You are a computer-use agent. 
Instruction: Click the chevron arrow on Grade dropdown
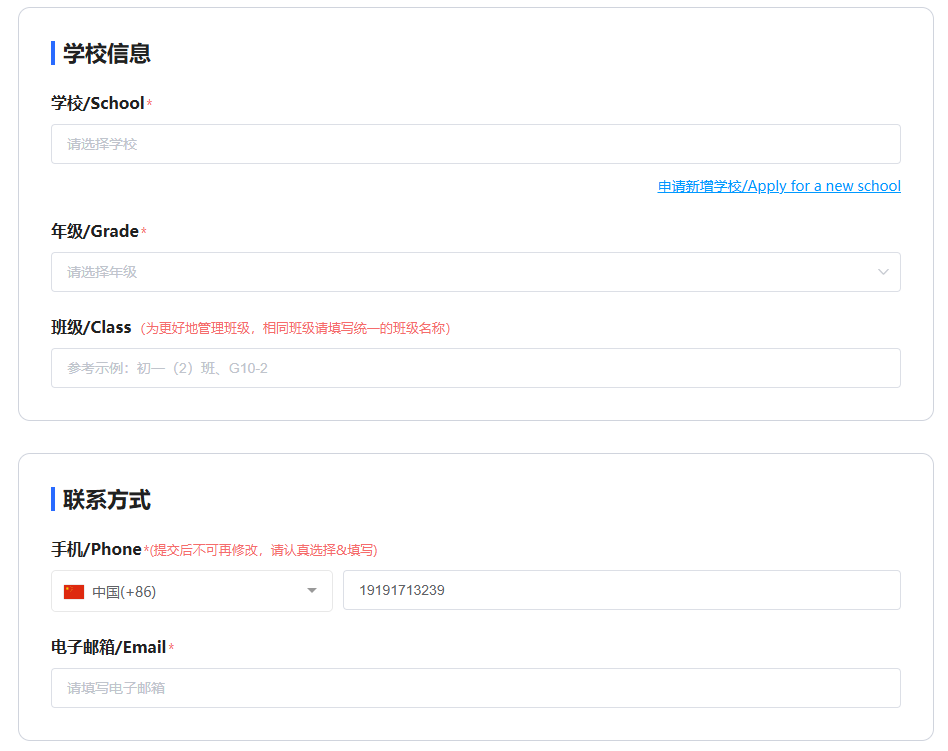click(x=882, y=271)
